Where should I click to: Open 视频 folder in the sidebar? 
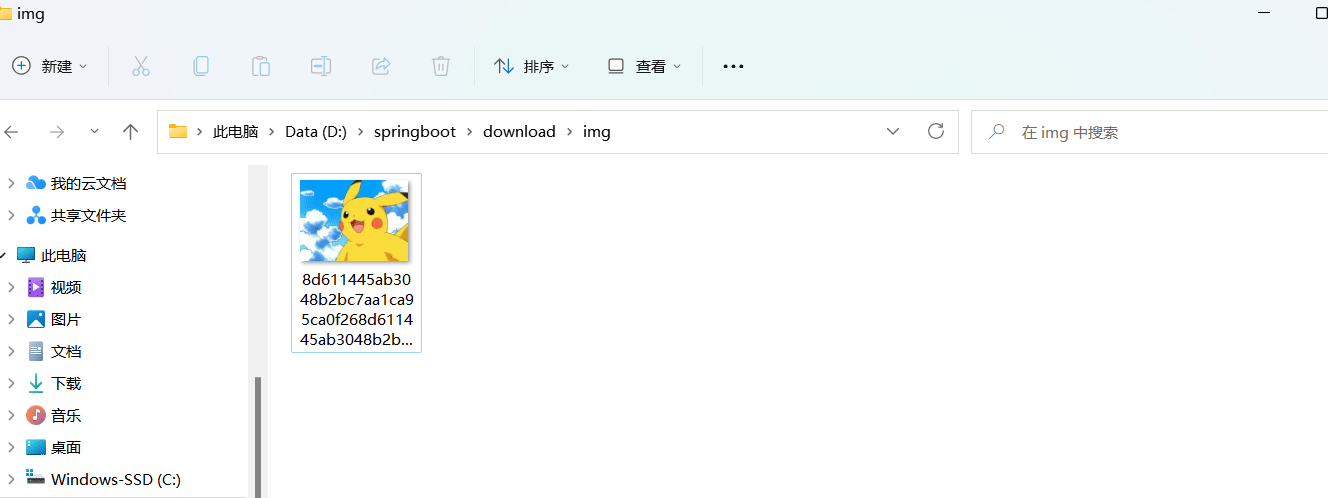66,287
